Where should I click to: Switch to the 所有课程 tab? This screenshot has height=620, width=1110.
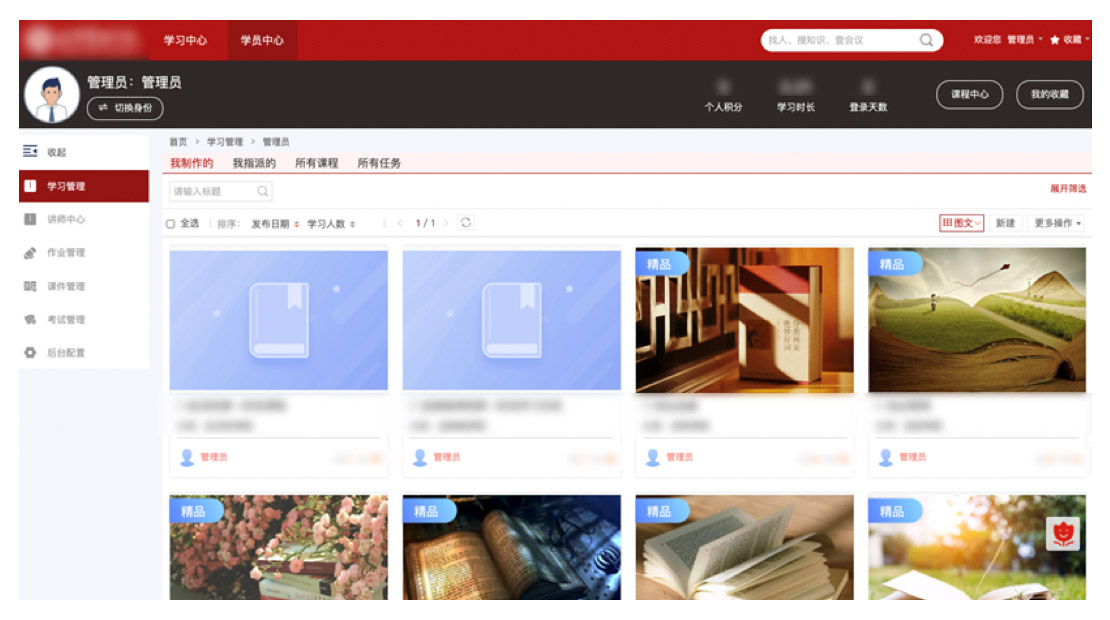316,163
